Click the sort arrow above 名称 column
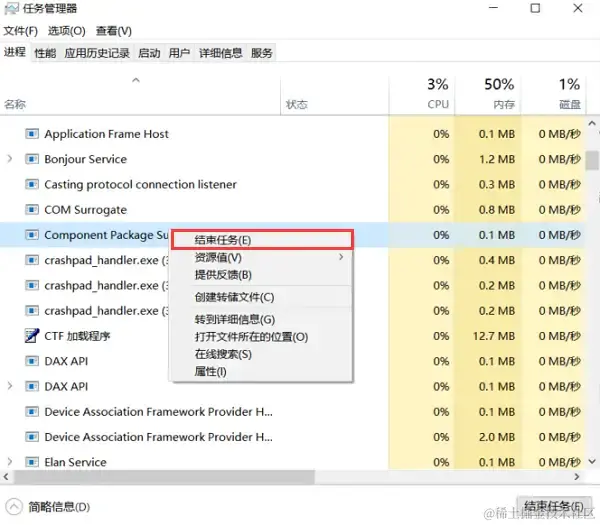Image resolution: width=600 pixels, height=525 pixels. (x=136, y=80)
